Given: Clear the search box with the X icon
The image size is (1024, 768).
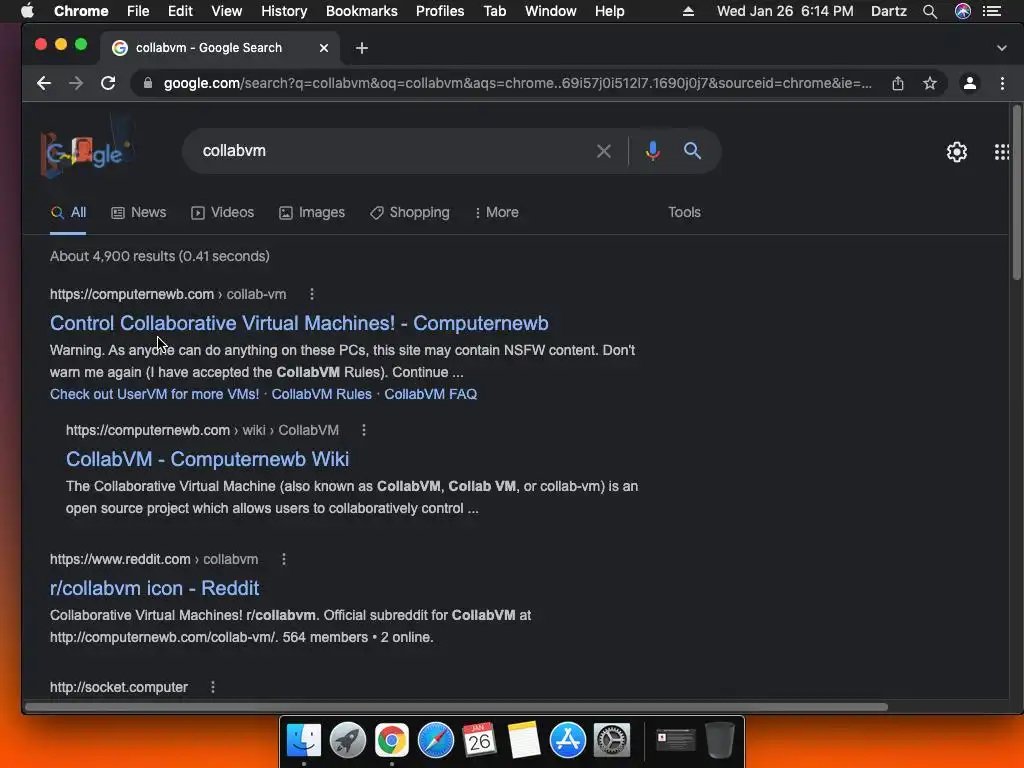Looking at the screenshot, I should [x=604, y=151].
